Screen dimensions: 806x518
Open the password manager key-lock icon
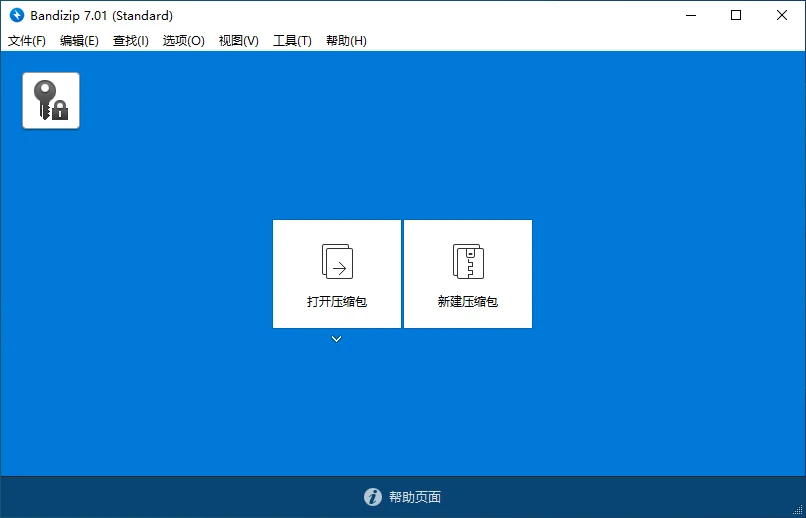click(51, 101)
